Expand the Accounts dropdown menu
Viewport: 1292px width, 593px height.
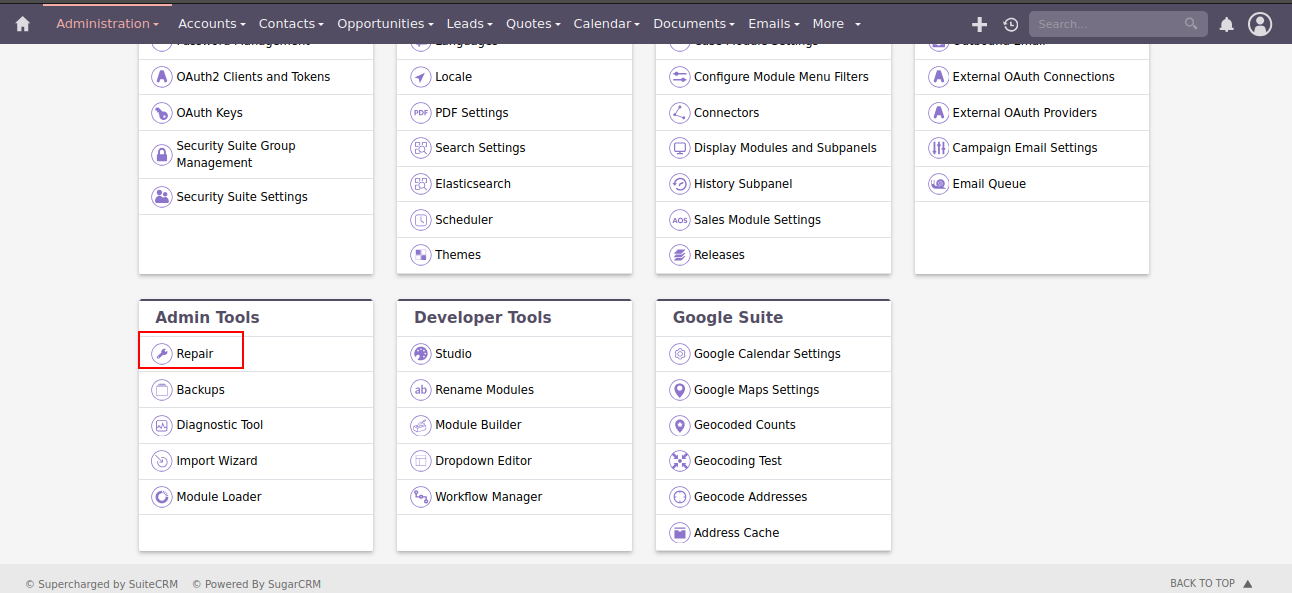pos(212,24)
